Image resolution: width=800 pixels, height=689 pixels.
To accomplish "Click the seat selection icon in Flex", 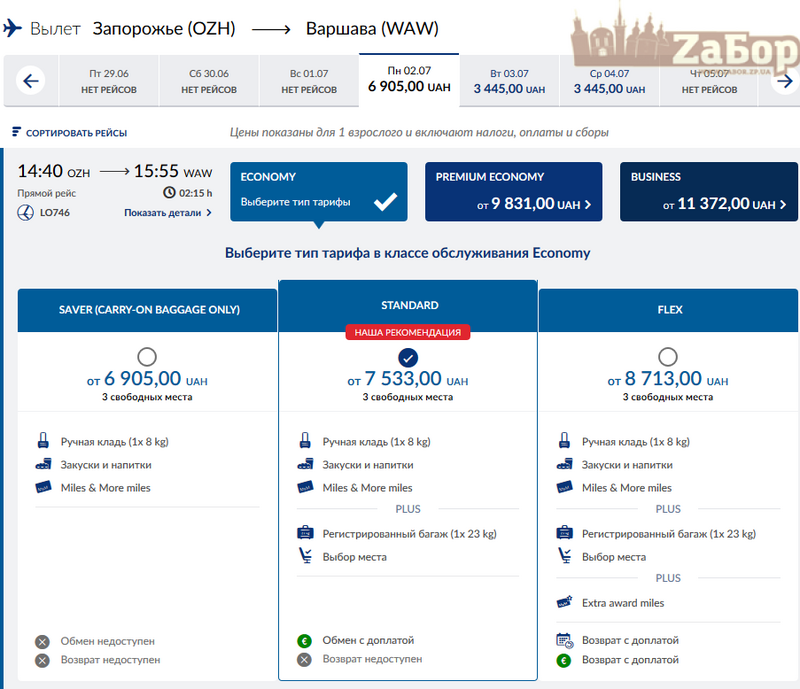I will (566, 557).
